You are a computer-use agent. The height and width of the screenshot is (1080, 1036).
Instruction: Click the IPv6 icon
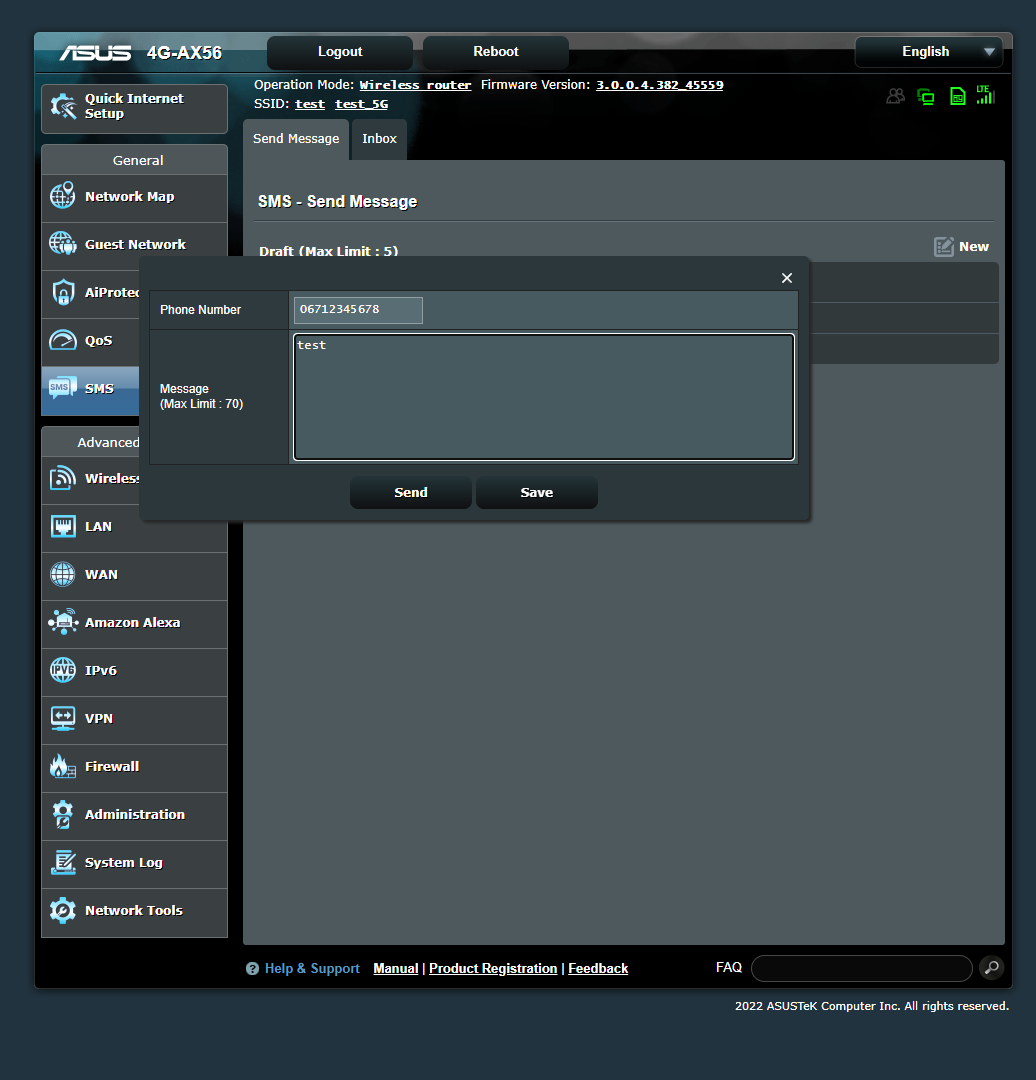(63, 669)
